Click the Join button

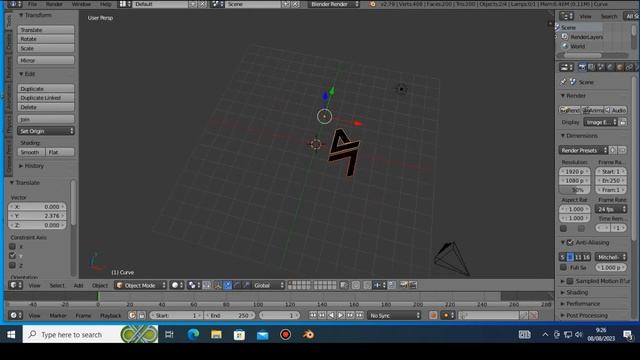[x=46, y=119]
